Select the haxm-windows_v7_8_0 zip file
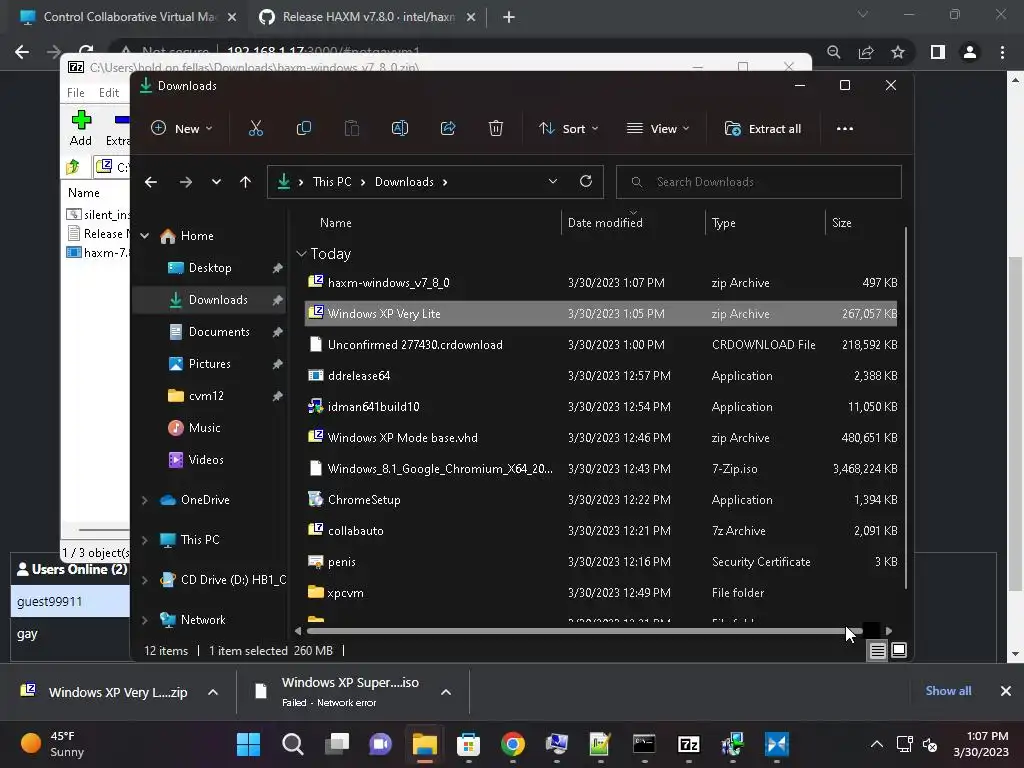 (x=601, y=283)
